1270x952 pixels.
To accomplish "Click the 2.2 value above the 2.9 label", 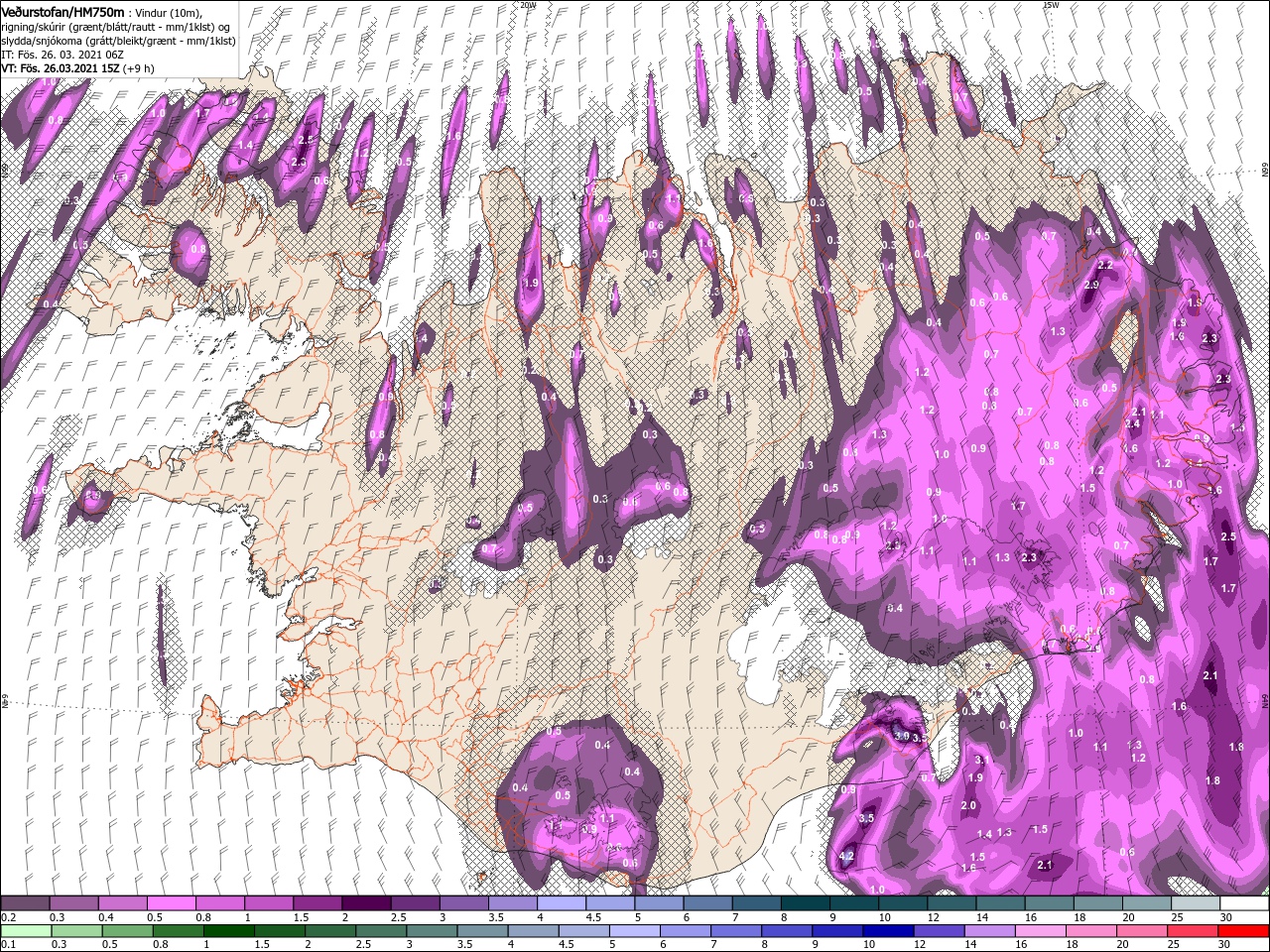I will click(x=1104, y=266).
